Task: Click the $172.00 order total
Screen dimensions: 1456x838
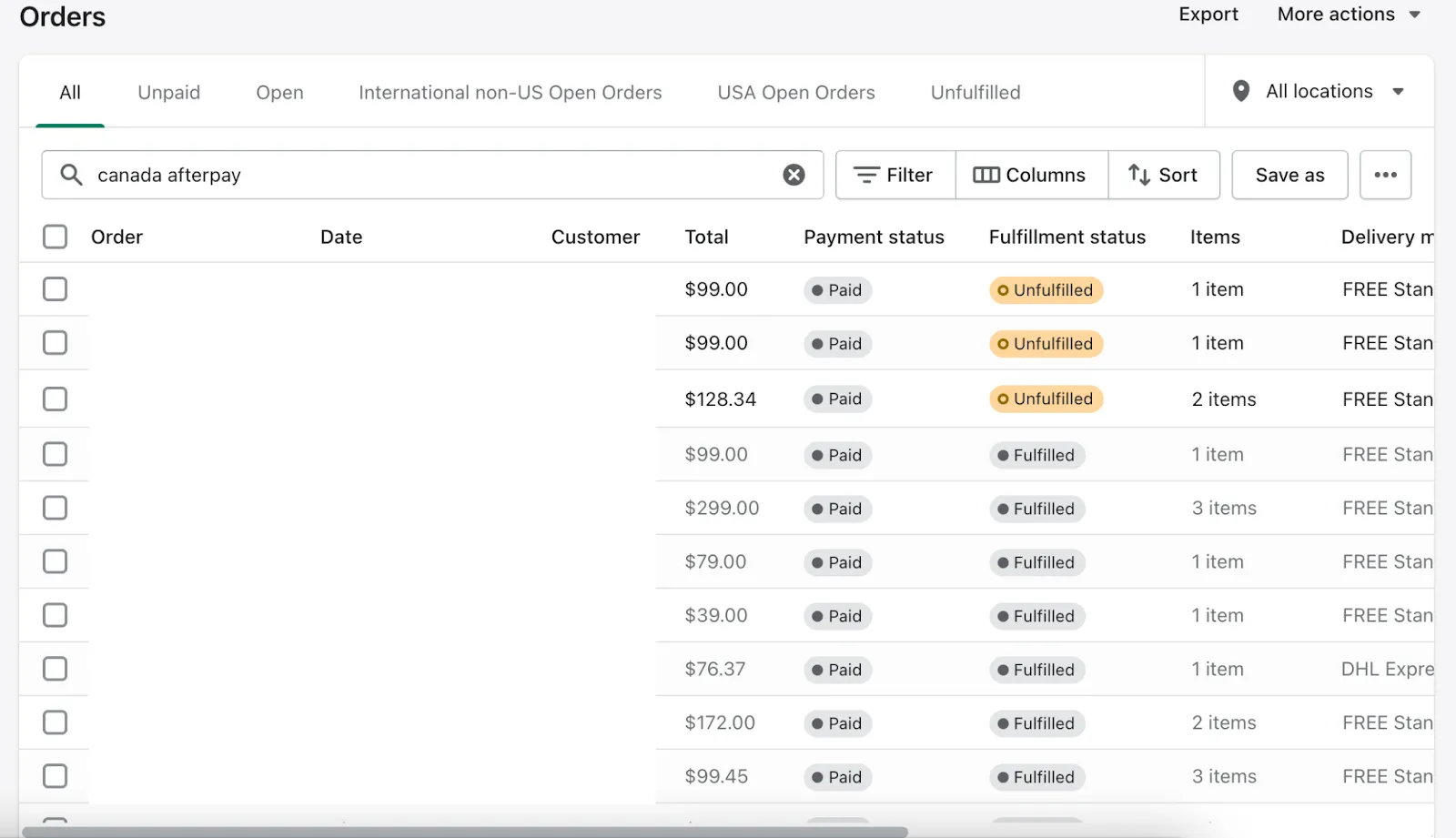Action: click(720, 722)
